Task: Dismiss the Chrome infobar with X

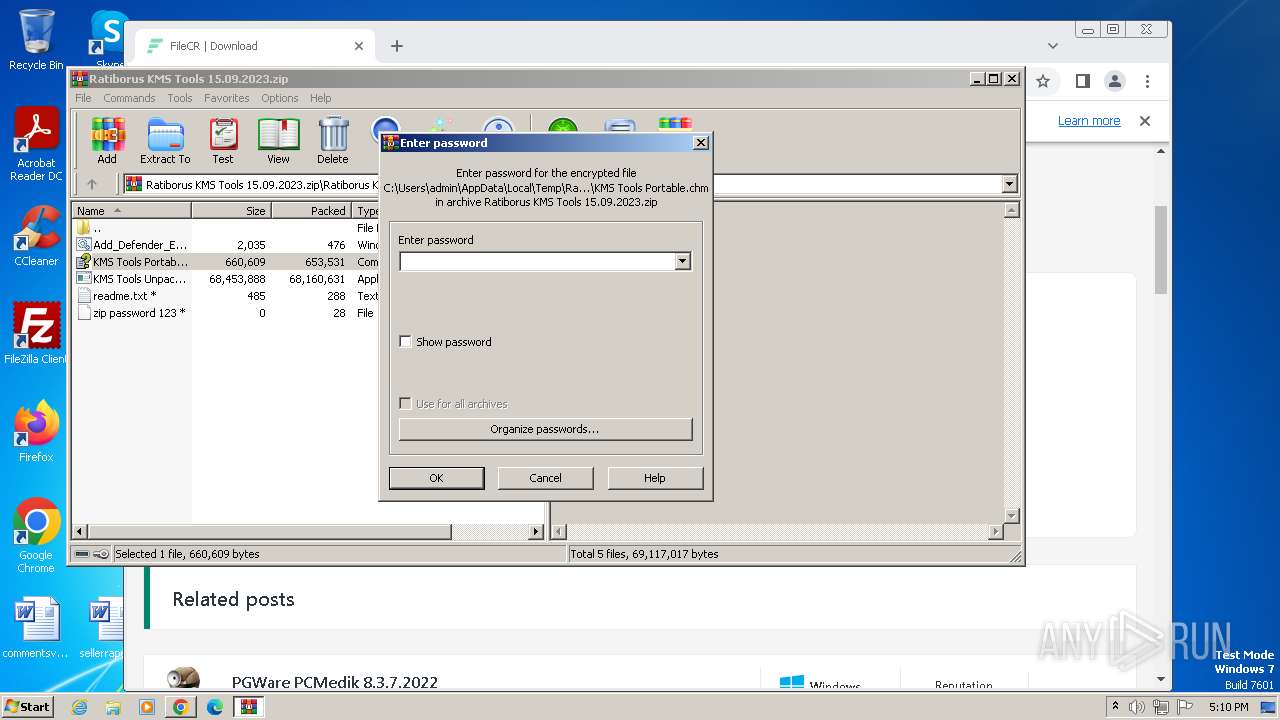Action: point(1145,121)
